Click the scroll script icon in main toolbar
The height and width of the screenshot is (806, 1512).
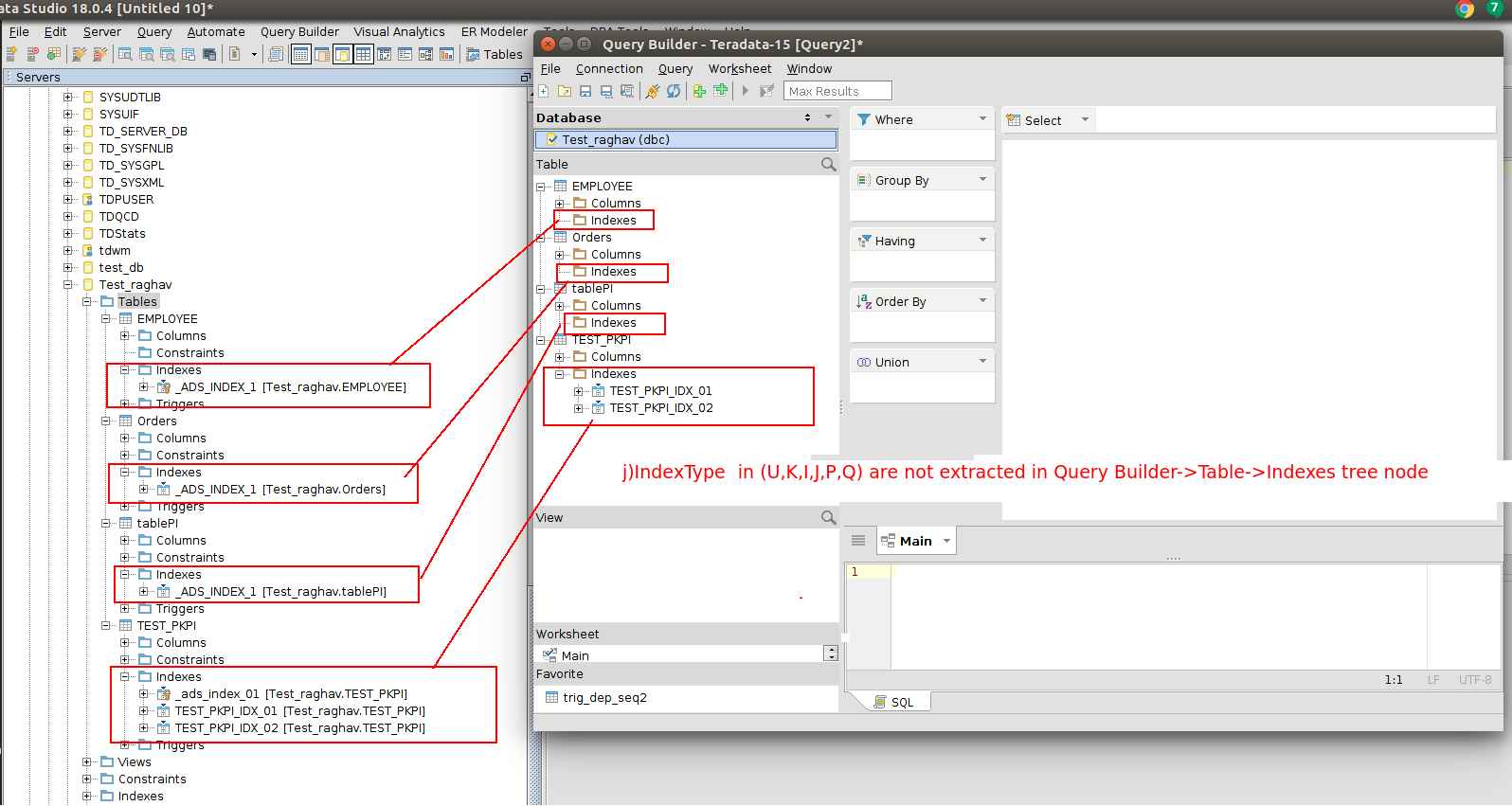(x=276, y=54)
